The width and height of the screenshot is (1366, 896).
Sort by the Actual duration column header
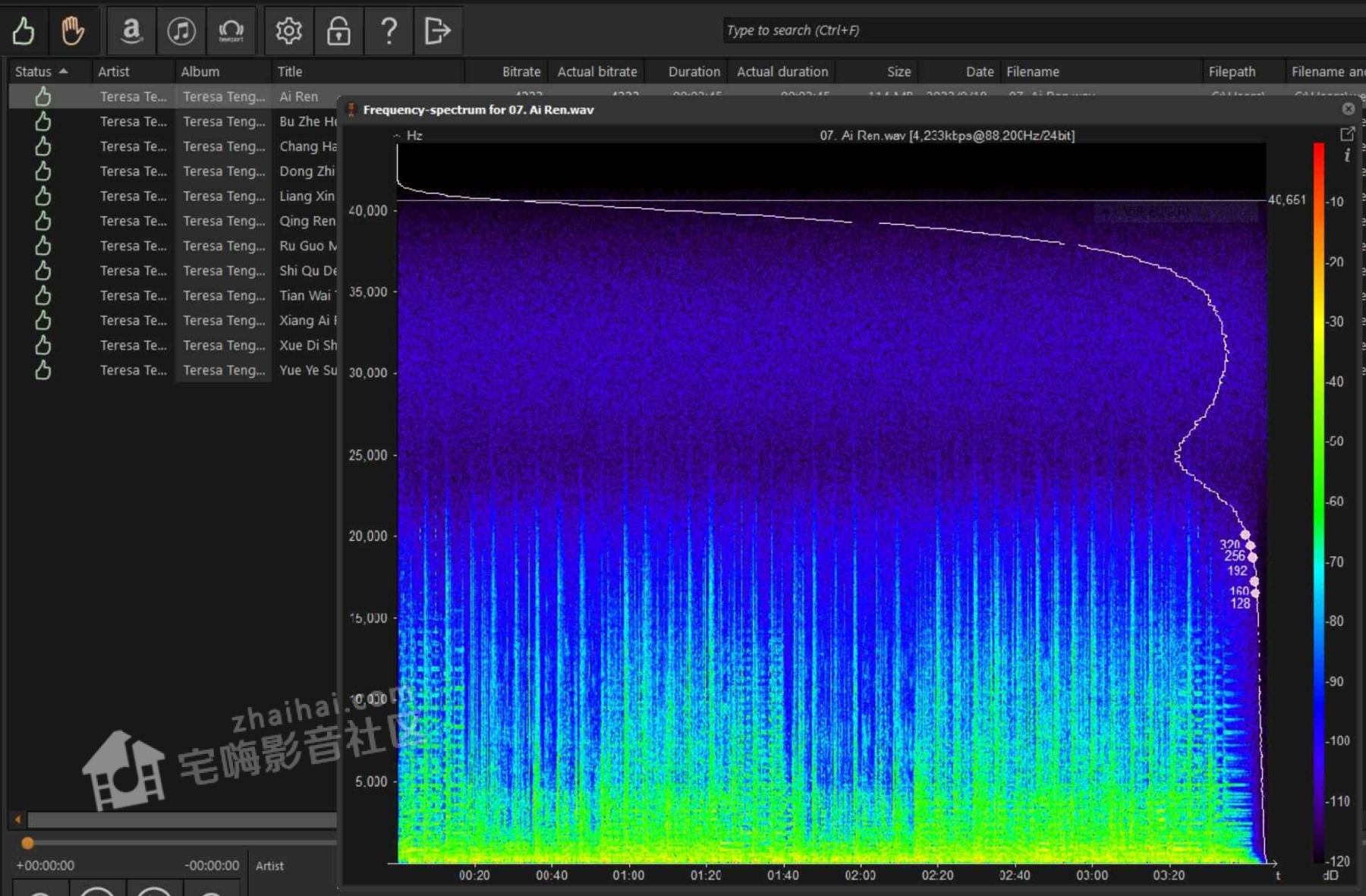pos(782,71)
